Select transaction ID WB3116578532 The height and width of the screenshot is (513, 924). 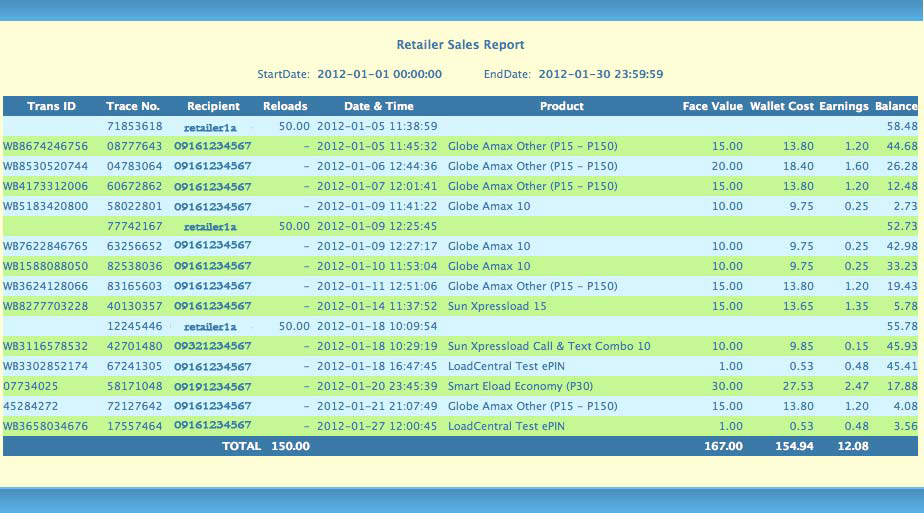pos(45,346)
